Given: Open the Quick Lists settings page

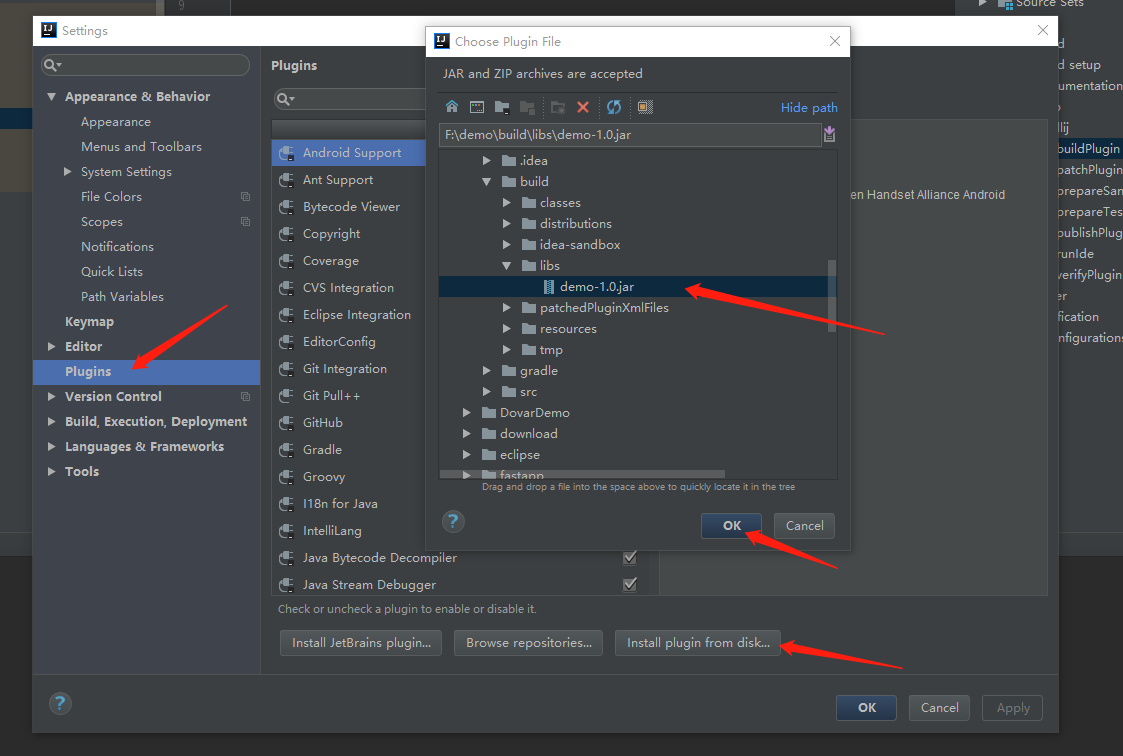Looking at the screenshot, I should tap(112, 271).
